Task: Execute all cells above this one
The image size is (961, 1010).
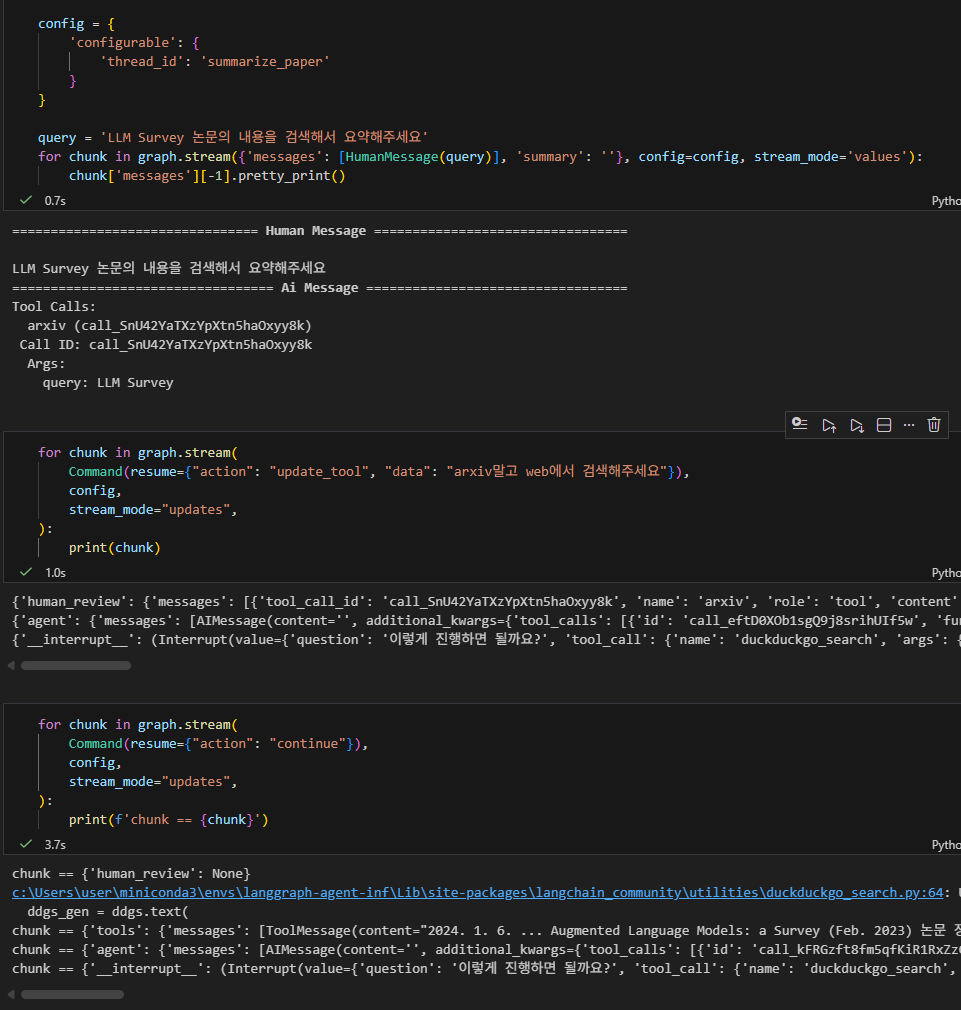Action: point(829,425)
